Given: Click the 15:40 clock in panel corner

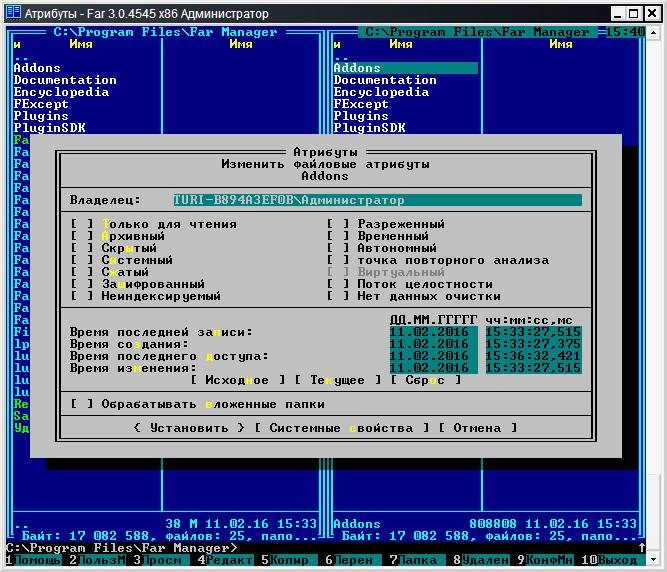Looking at the screenshot, I should (x=625, y=32).
